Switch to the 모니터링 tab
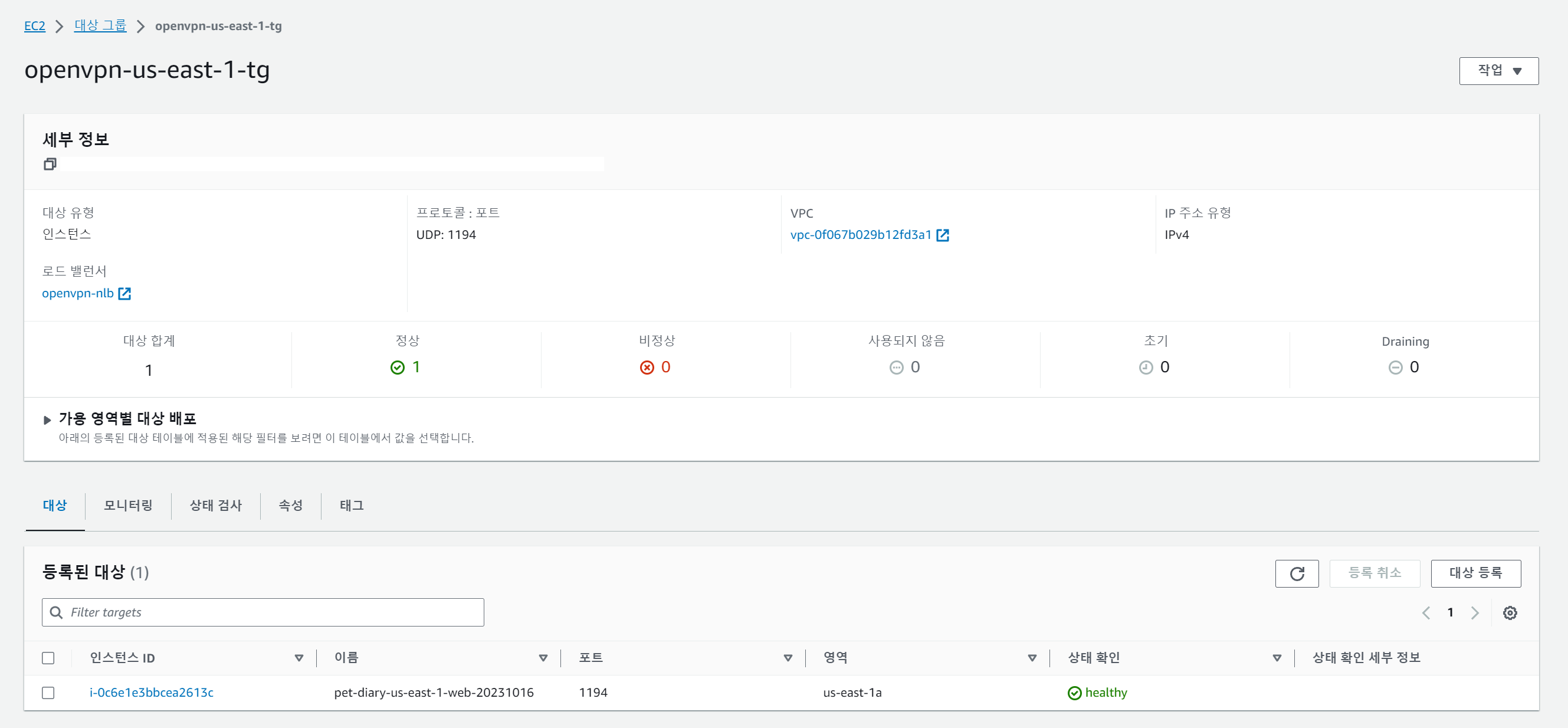 click(128, 506)
